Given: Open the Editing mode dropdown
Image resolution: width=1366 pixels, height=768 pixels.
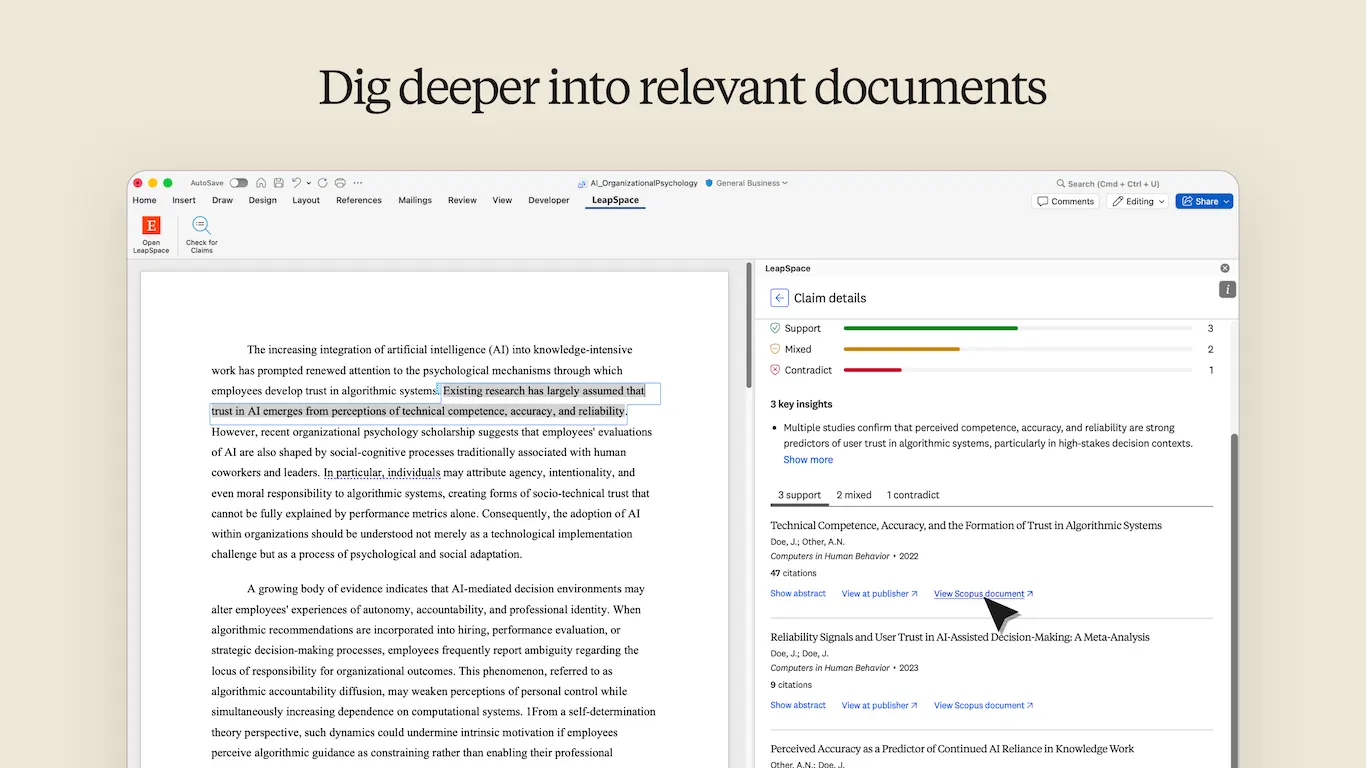Looking at the screenshot, I should [1138, 201].
